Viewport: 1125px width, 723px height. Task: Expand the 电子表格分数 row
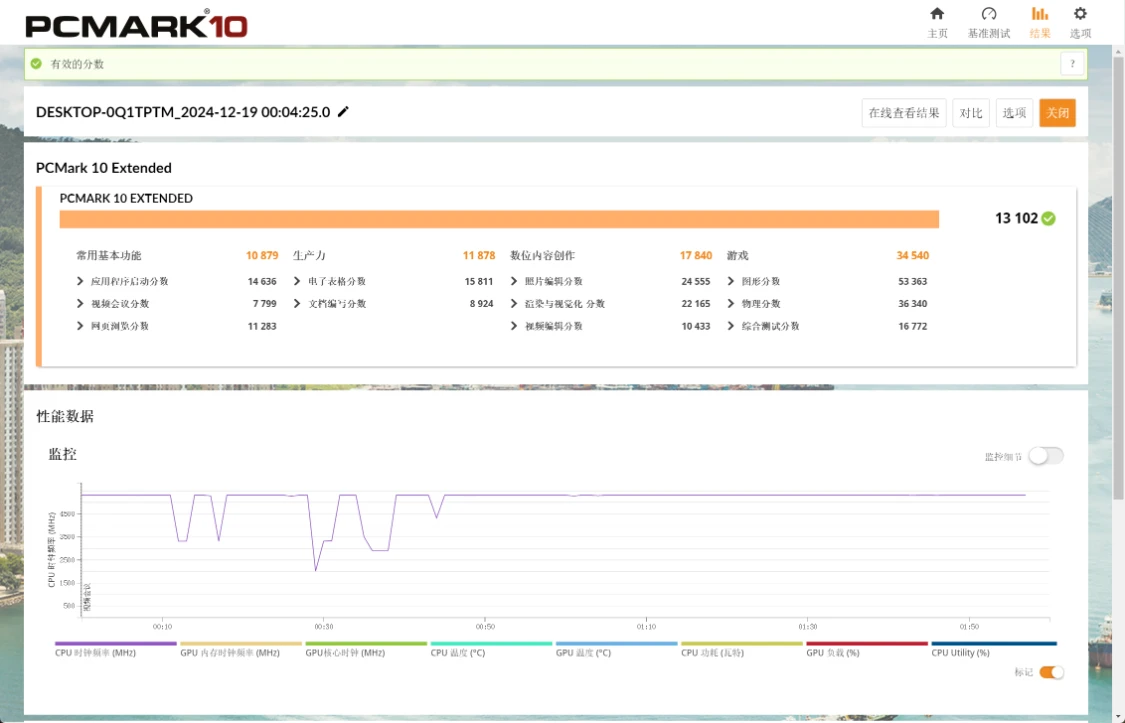coord(297,281)
